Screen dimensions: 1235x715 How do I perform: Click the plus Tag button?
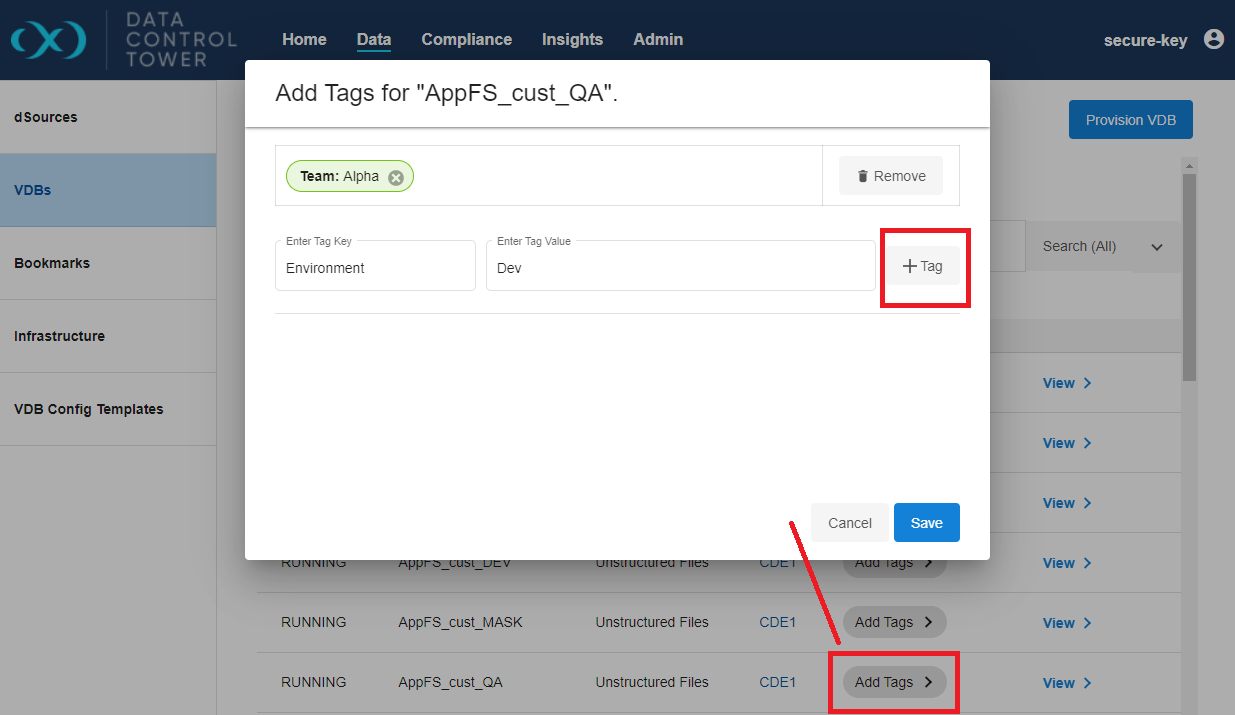pos(924,266)
